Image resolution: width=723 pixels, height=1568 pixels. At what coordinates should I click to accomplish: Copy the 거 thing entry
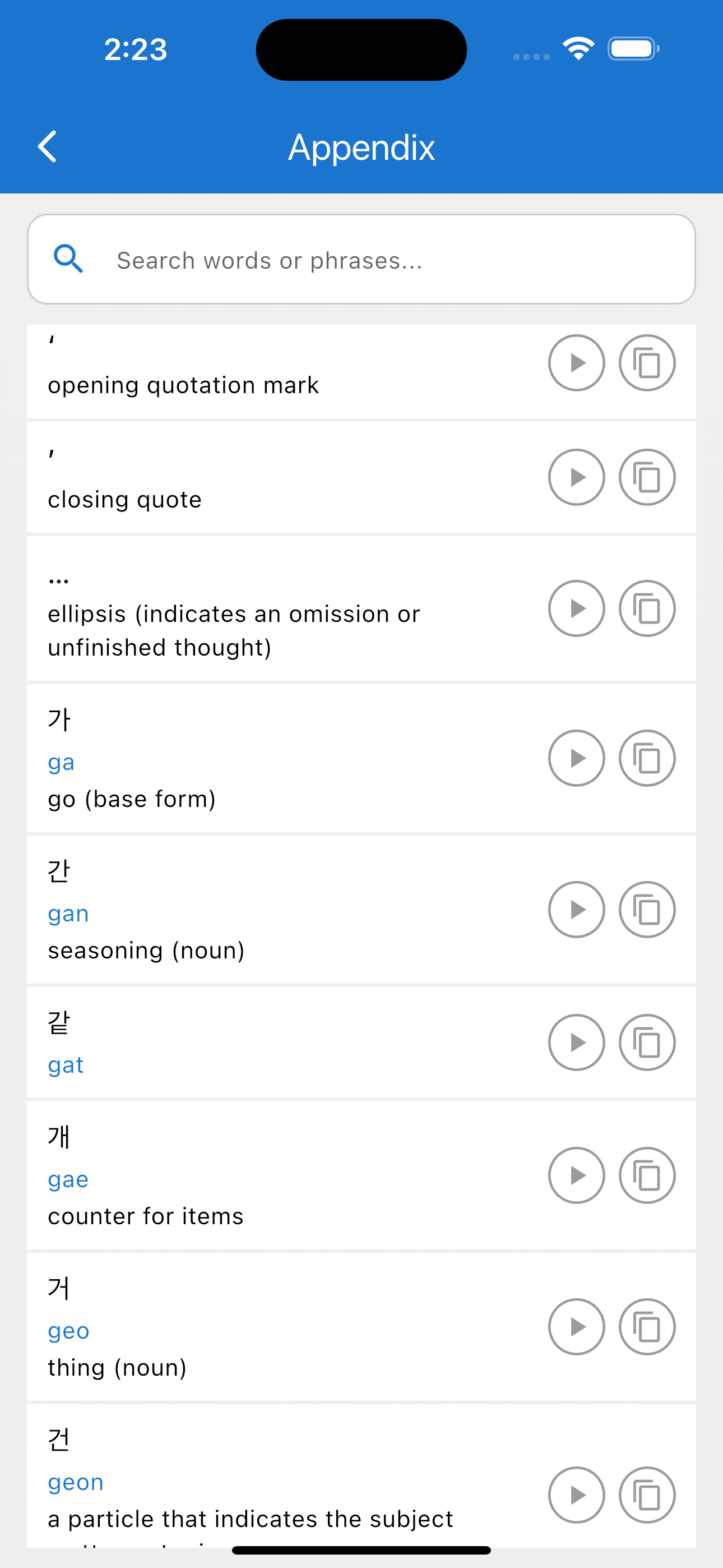(x=647, y=1327)
